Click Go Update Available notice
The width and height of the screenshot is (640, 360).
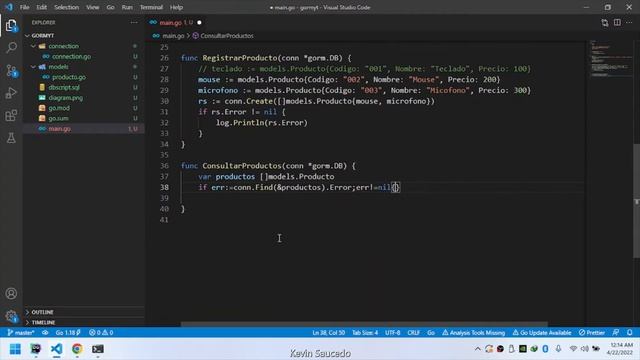pyautogui.click(x=542, y=333)
